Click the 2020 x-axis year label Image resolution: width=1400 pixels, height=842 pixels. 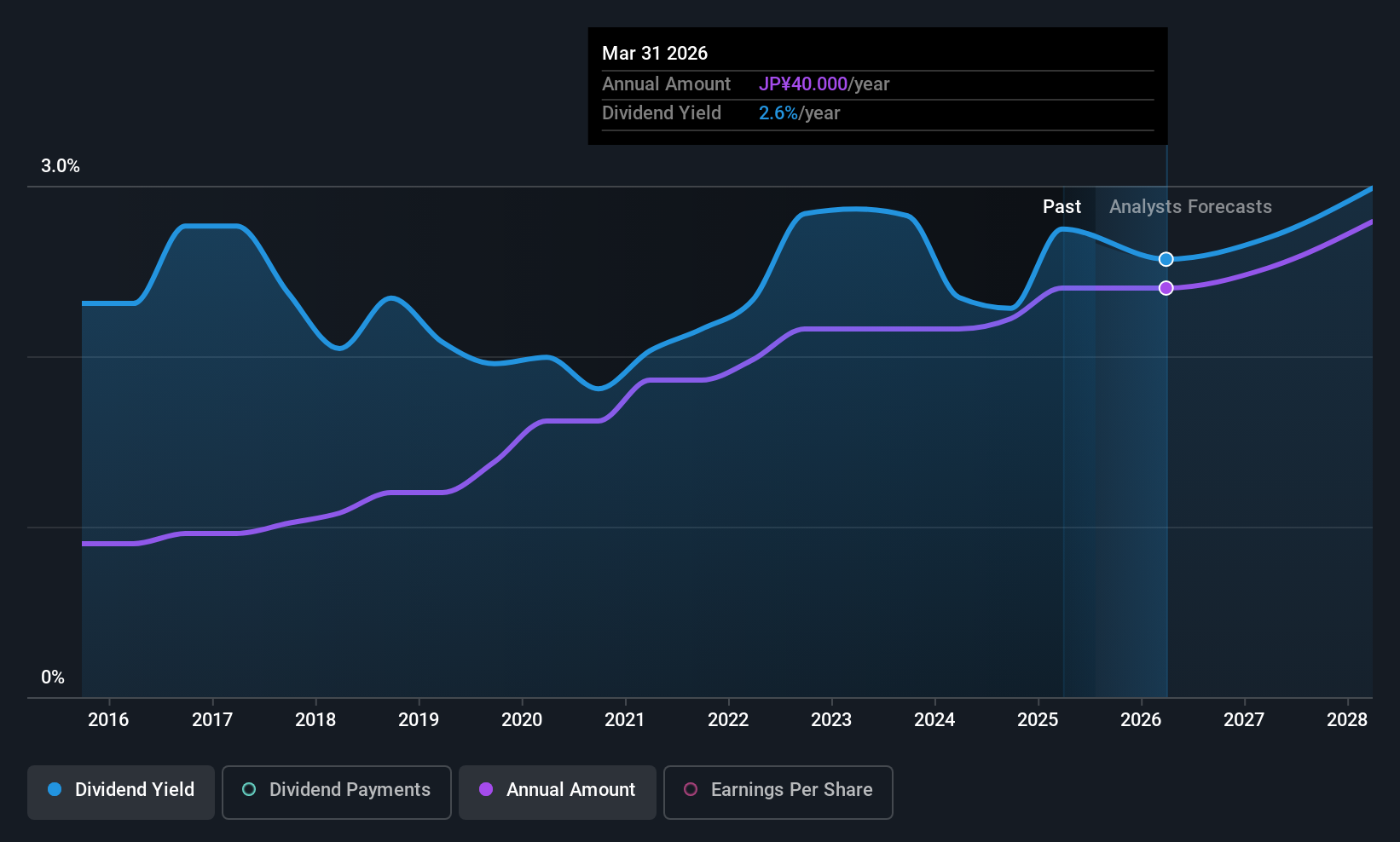(522, 720)
